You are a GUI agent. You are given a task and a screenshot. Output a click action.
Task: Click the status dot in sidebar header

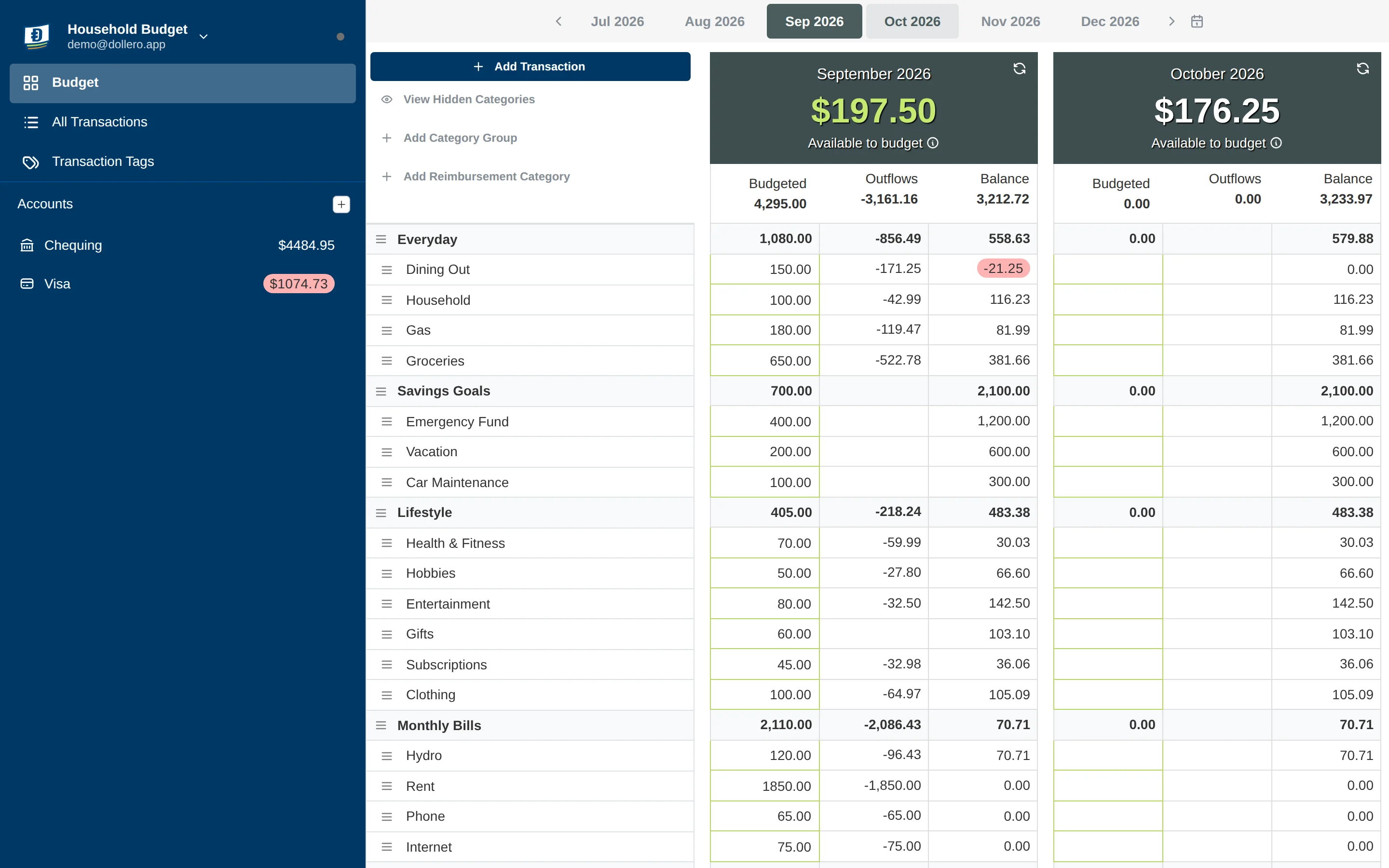(x=340, y=37)
